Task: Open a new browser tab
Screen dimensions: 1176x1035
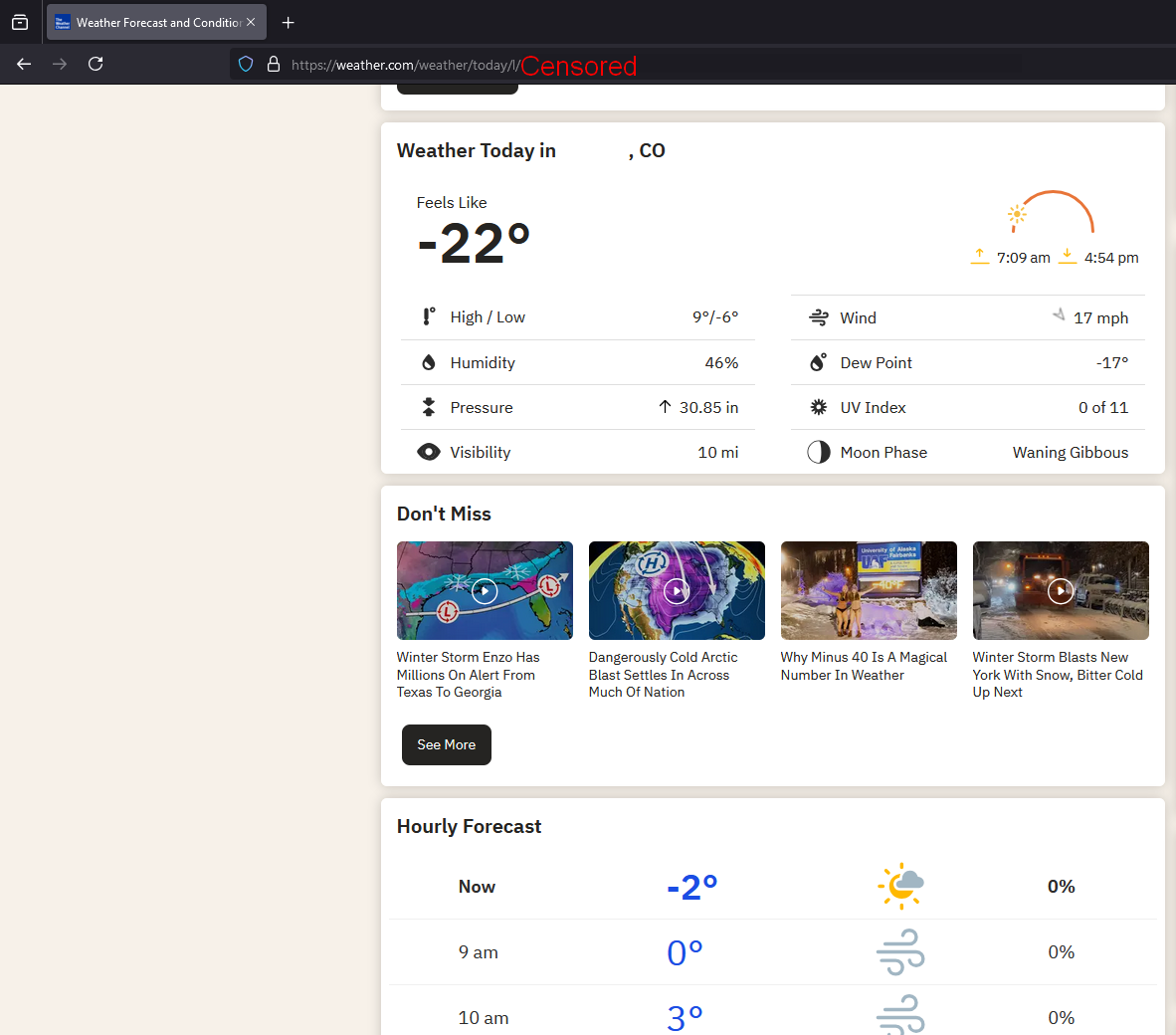Action: (x=289, y=22)
